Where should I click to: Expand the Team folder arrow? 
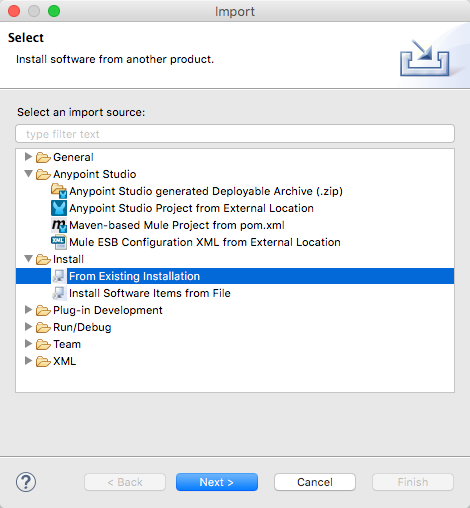tap(28, 344)
